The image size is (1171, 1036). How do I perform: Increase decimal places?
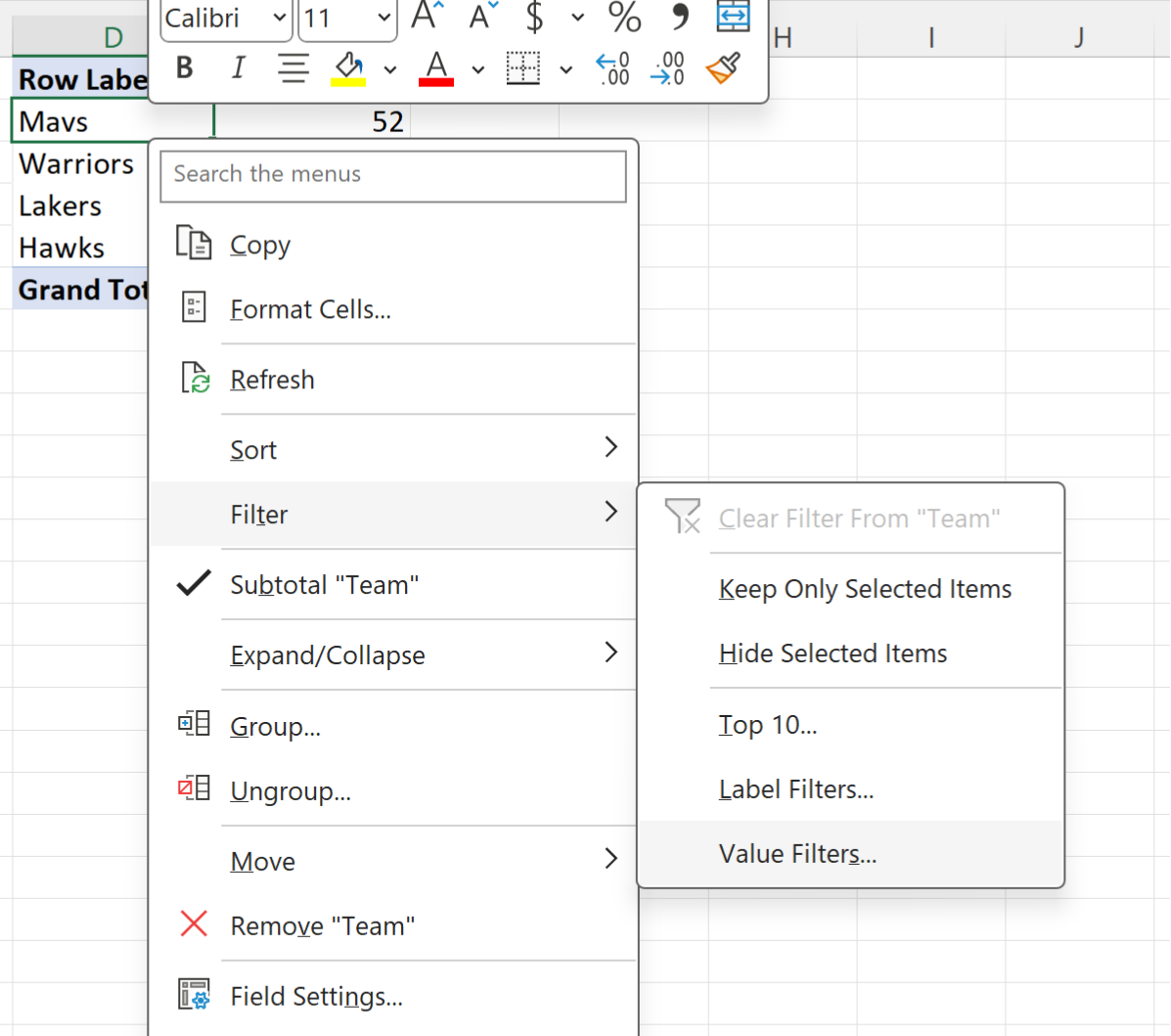(612, 68)
